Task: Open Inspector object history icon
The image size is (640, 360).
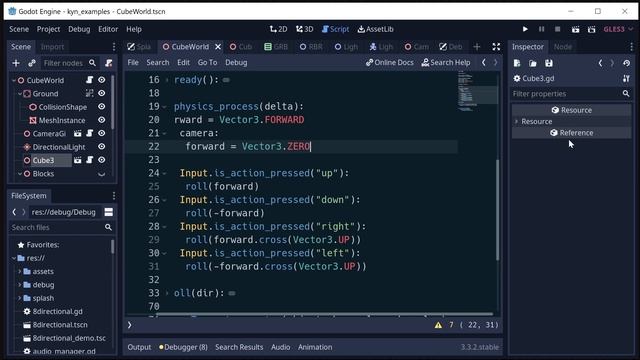Action: click(626, 63)
